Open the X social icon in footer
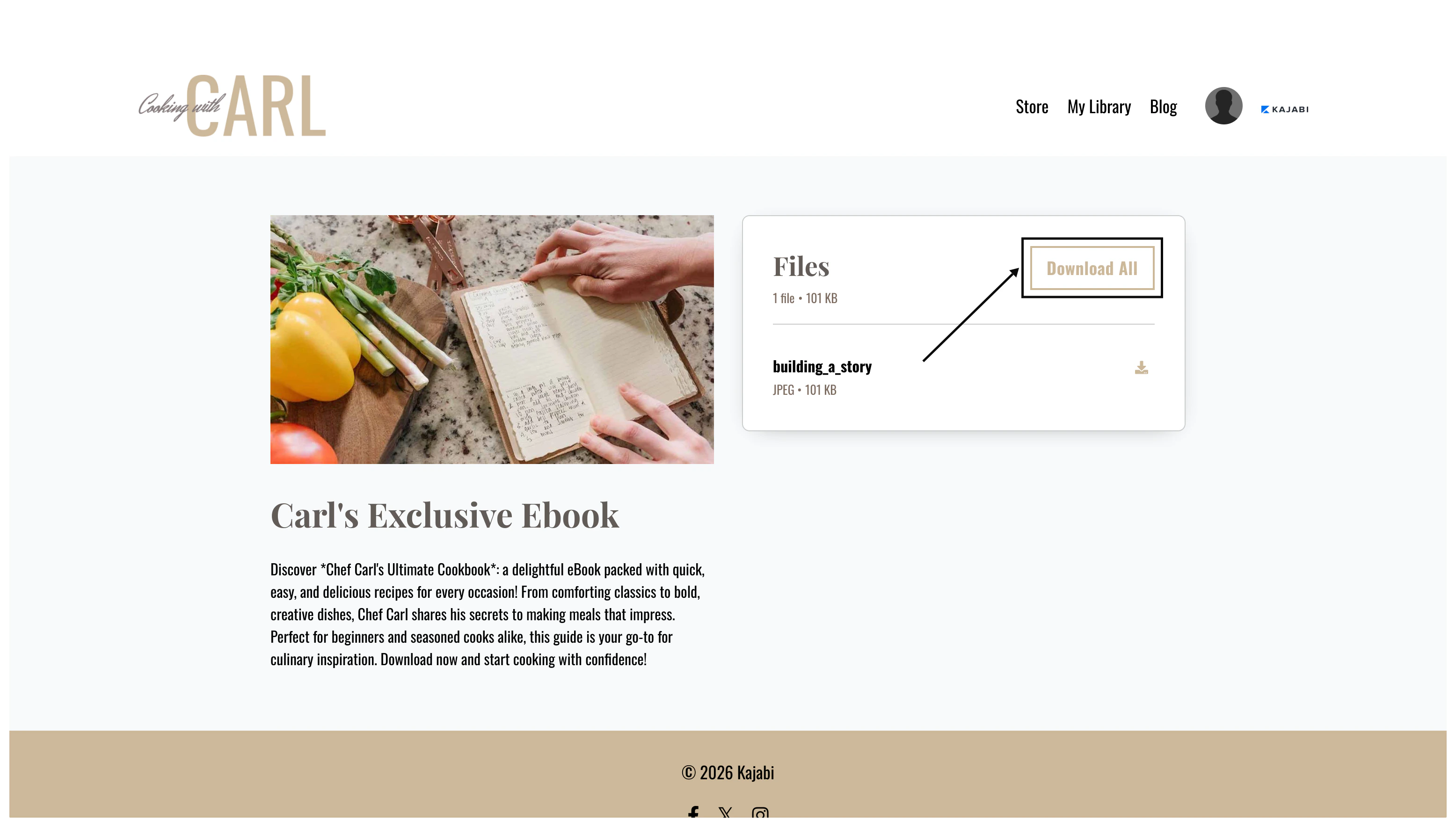The width and height of the screenshot is (1456, 827). (x=725, y=812)
